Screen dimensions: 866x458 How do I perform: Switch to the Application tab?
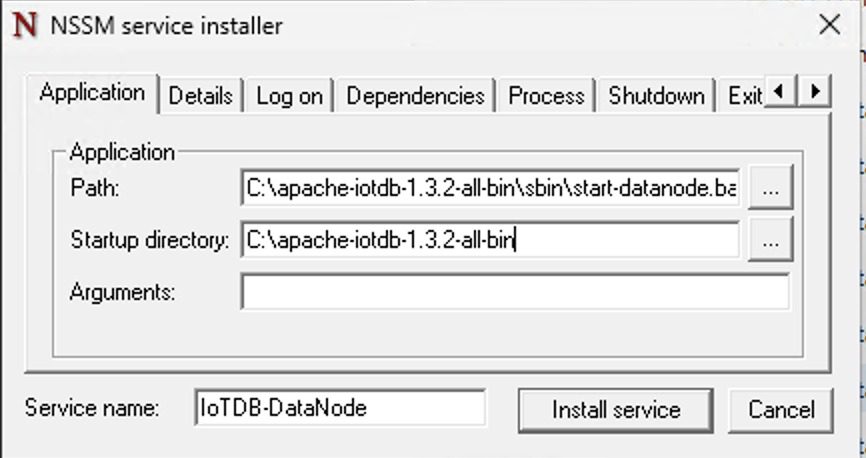click(x=92, y=94)
